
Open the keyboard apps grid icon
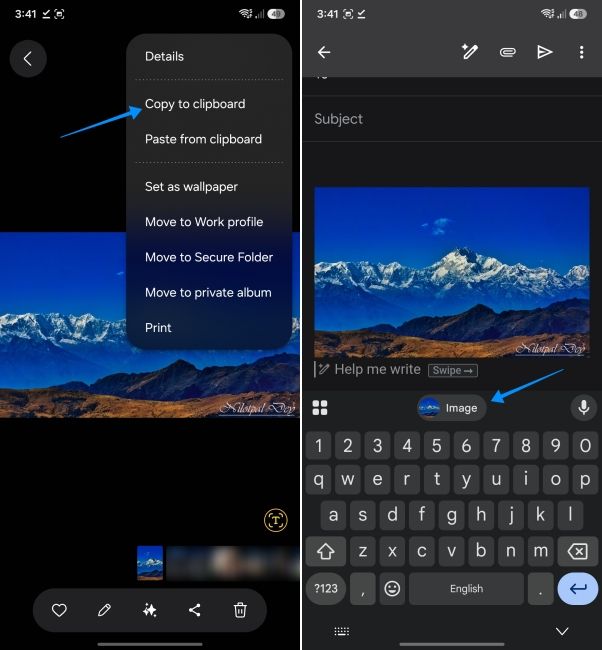pyautogui.click(x=320, y=408)
